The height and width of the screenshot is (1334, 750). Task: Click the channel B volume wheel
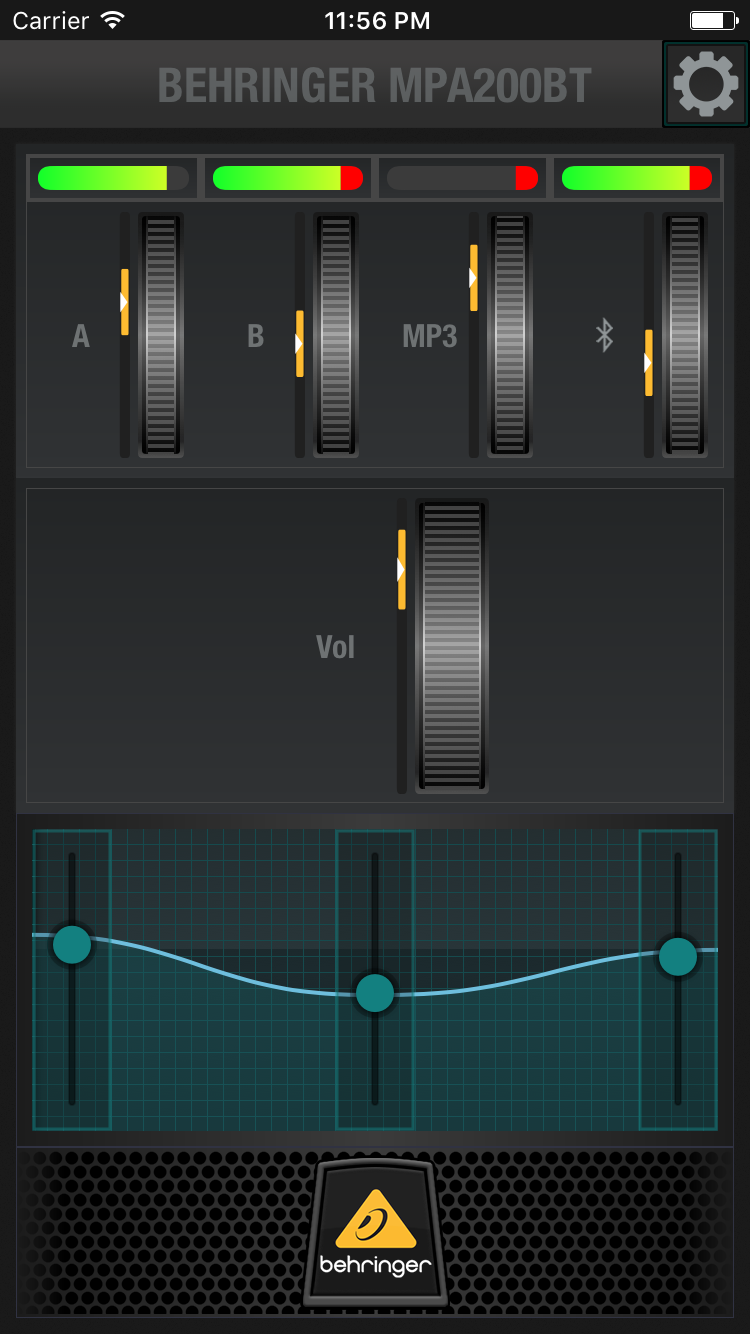click(336, 335)
